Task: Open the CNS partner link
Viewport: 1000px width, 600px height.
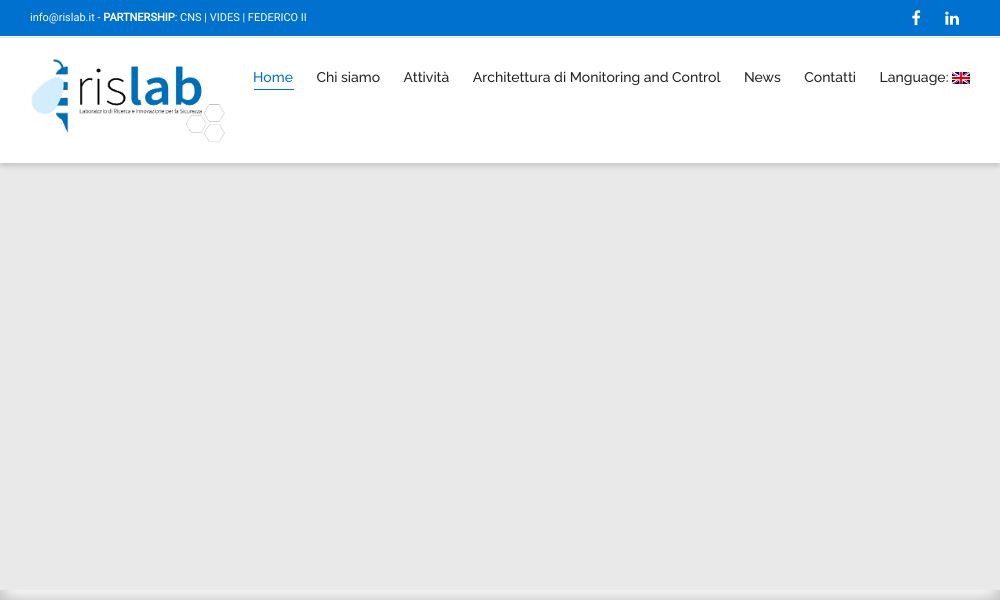Action: click(x=191, y=17)
